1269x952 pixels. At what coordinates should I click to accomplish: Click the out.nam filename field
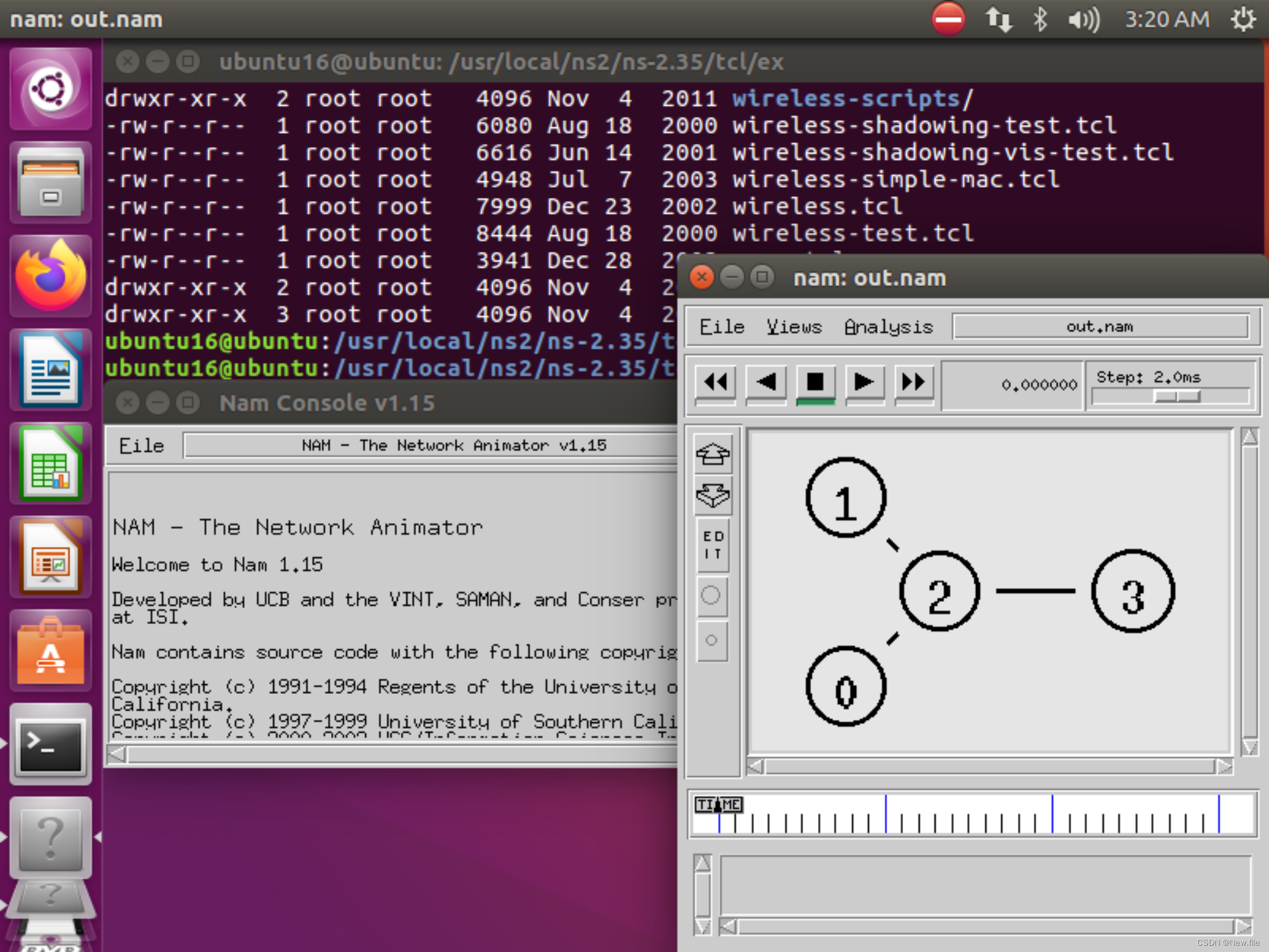[1102, 327]
